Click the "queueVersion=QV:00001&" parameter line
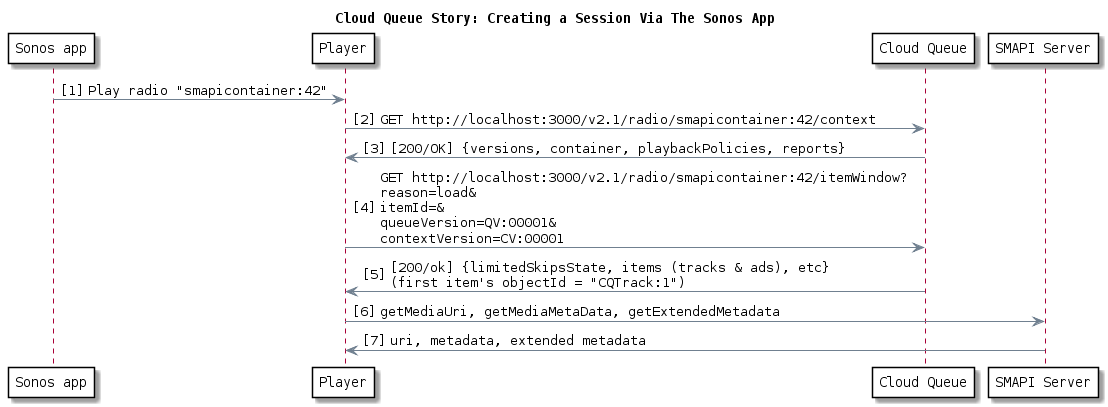This screenshot has height=407, width=1108. 461,223
